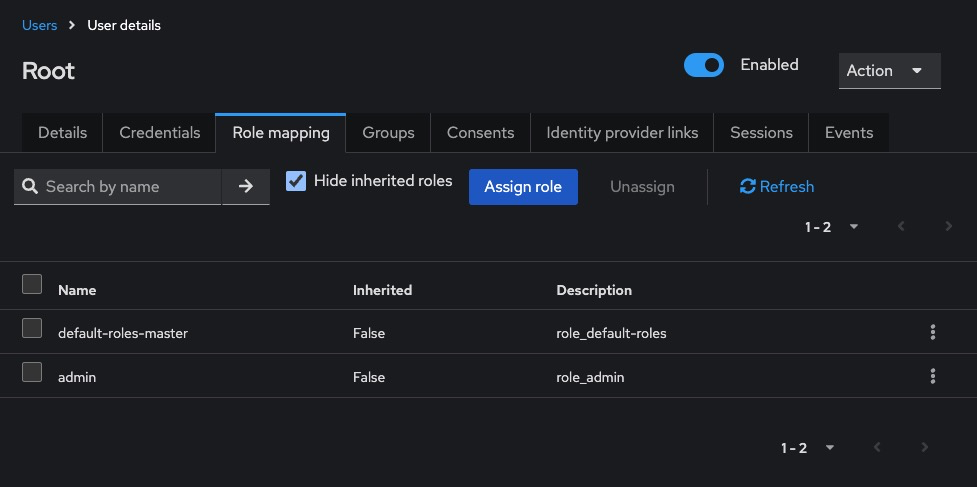This screenshot has width=977, height=487.
Task: Open kebab menu for admin row
Action: pos(932,376)
